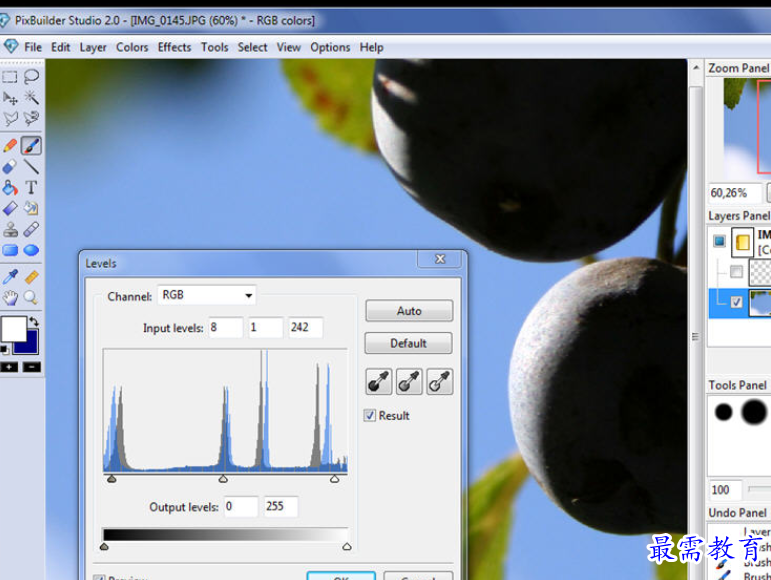Pick the white point eyedropper in Levels
771x580 pixels.
coord(440,382)
